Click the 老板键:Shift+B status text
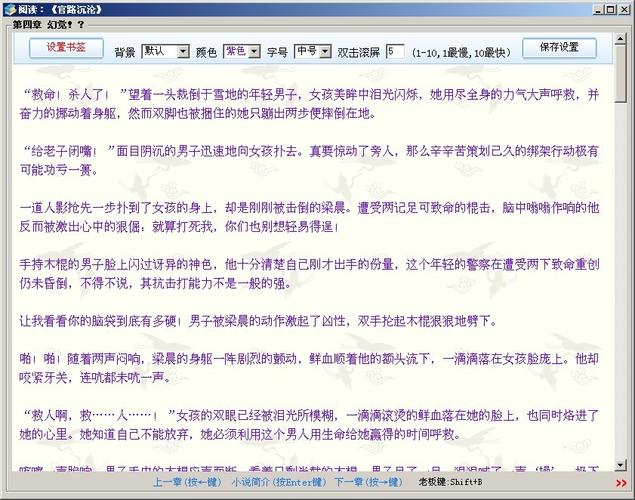This screenshot has width=635, height=500. (450, 482)
